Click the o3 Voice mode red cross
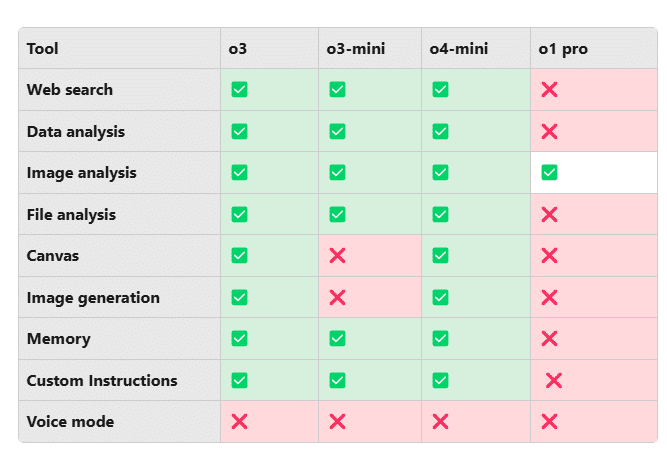 [239, 422]
